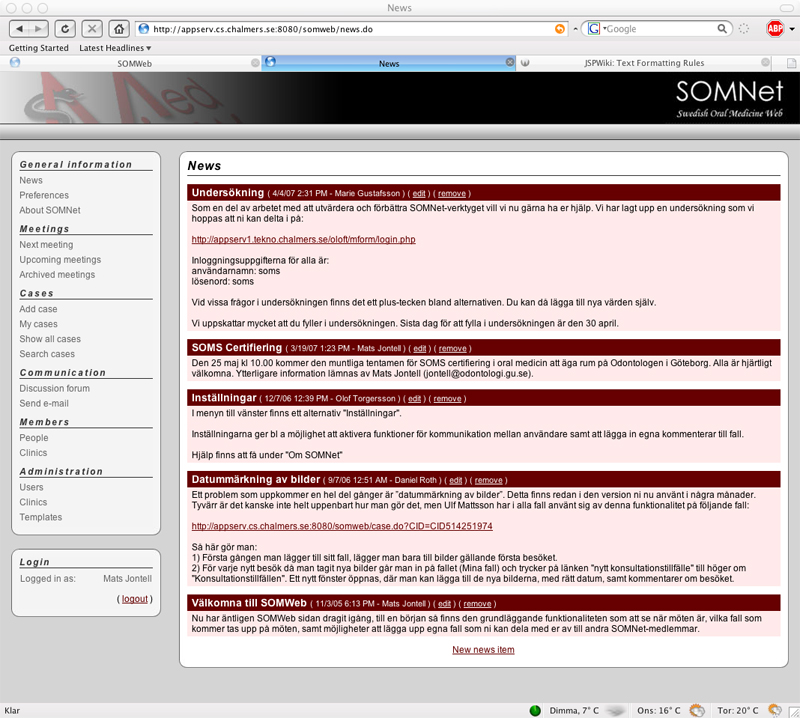Image resolution: width=800 pixels, height=718 pixels.
Task: Click the Stop loading X button
Action: coord(91,29)
